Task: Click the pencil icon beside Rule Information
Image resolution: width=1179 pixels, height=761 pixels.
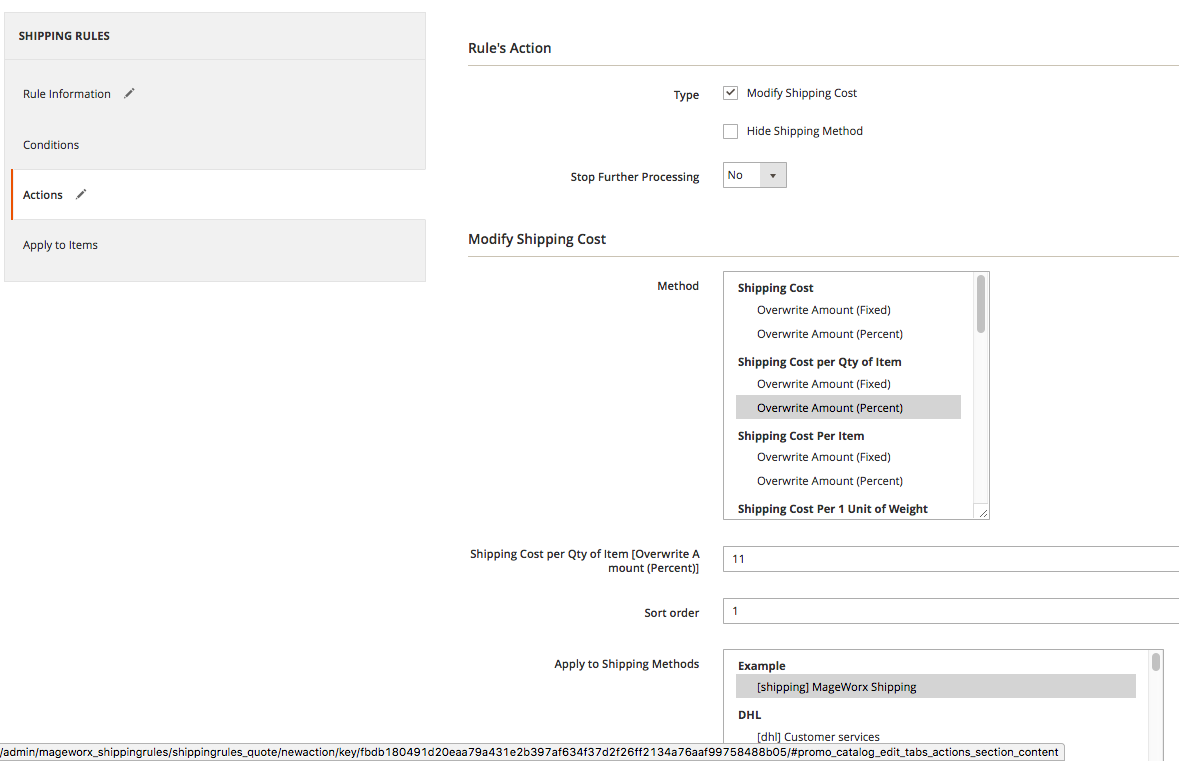Action: [129, 93]
